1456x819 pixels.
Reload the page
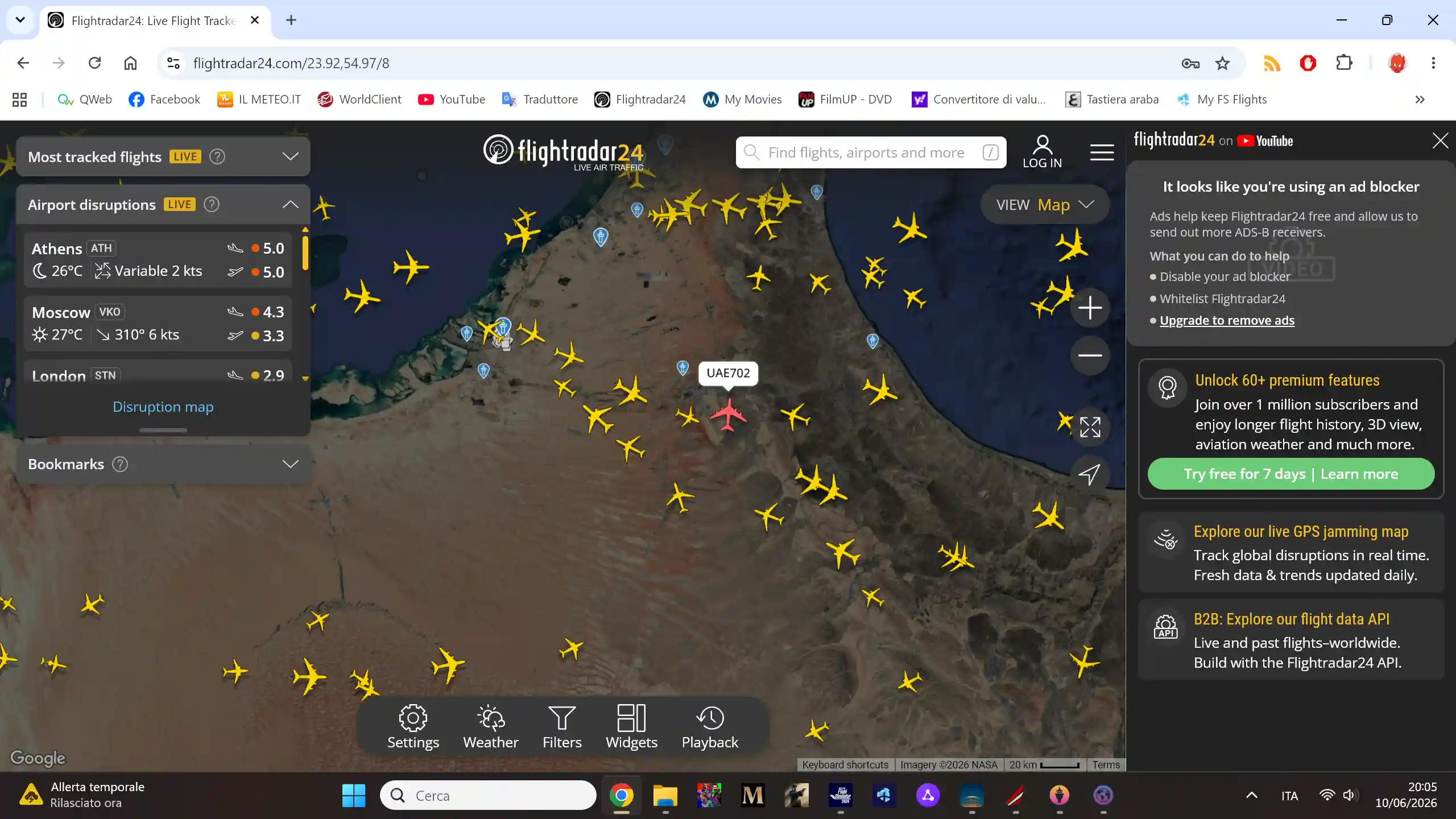94,63
